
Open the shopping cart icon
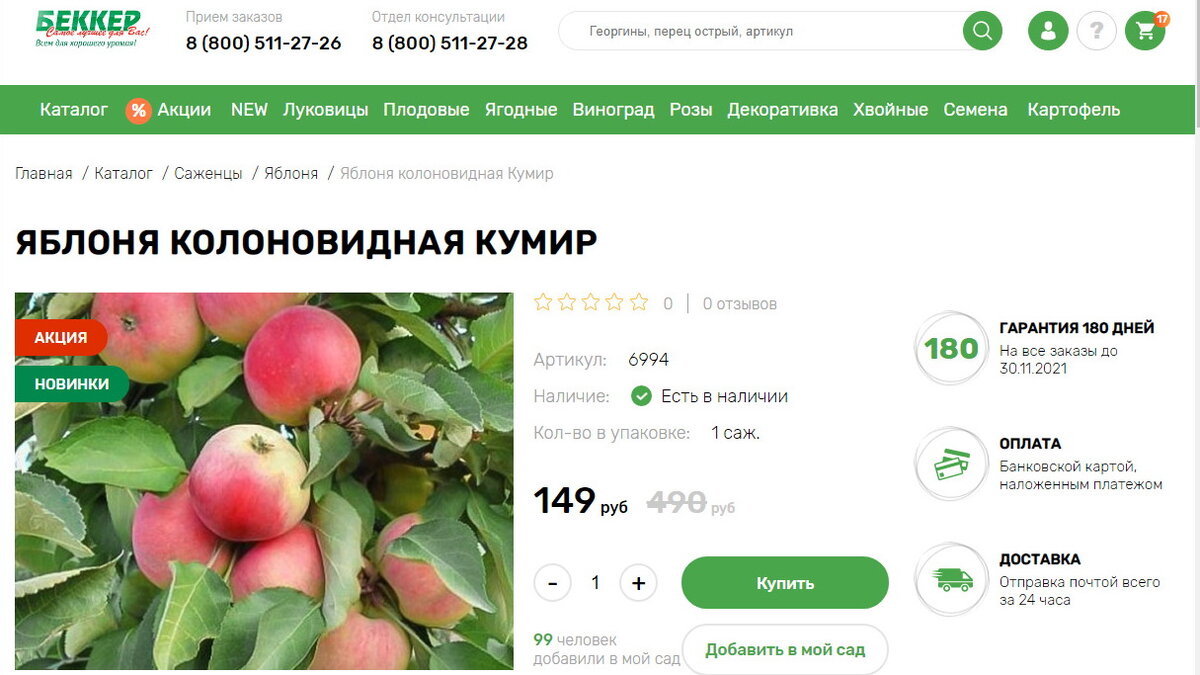click(x=1145, y=31)
